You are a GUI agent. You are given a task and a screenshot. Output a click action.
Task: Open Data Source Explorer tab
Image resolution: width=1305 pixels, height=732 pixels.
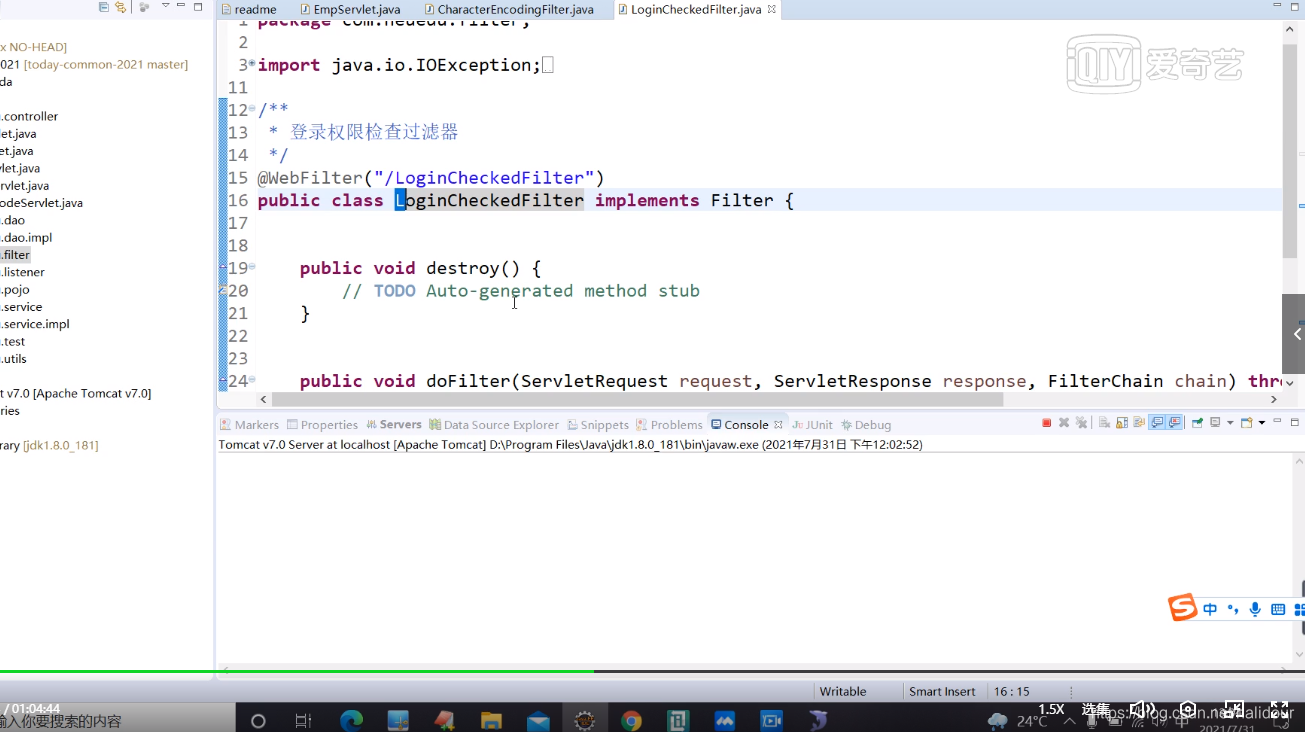pos(494,424)
